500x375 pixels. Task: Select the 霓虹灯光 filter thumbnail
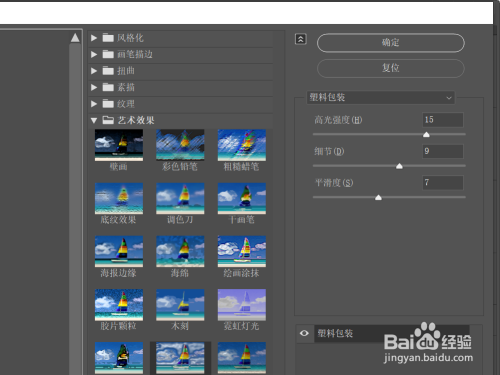point(242,305)
